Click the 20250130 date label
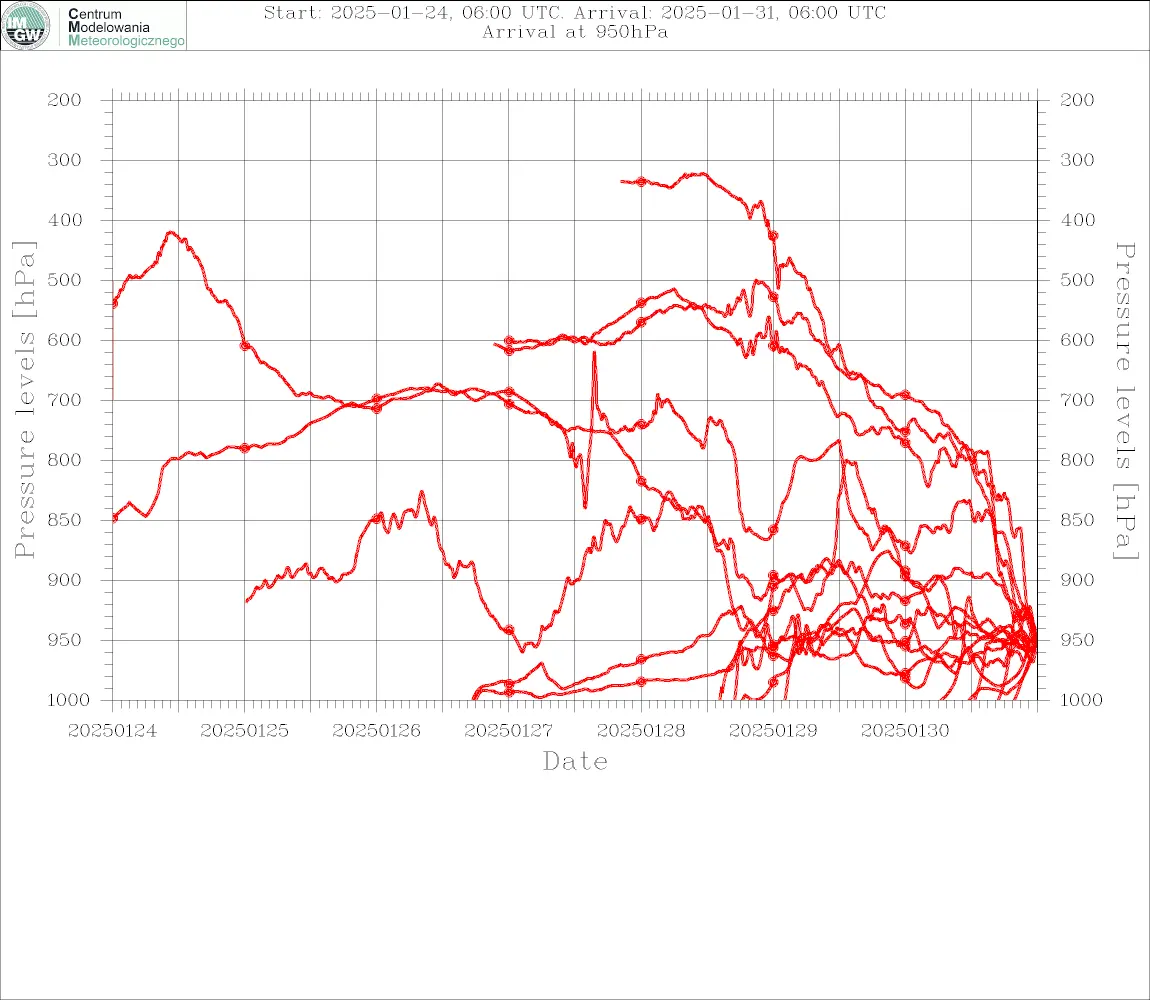The height and width of the screenshot is (1000, 1150). pos(905,731)
